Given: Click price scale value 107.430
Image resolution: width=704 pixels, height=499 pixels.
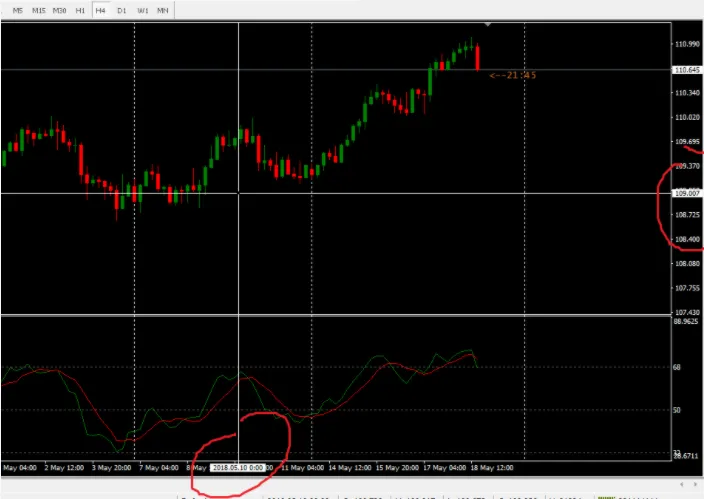Looking at the screenshot, I should [x=687, y=312].
